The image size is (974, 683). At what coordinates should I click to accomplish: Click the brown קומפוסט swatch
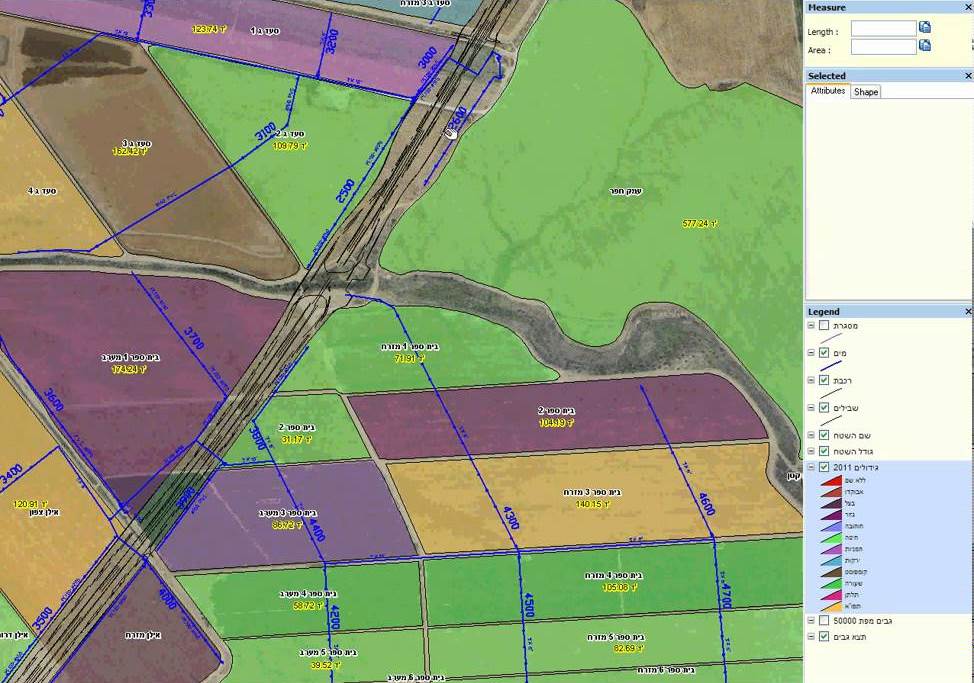point(831,572)
